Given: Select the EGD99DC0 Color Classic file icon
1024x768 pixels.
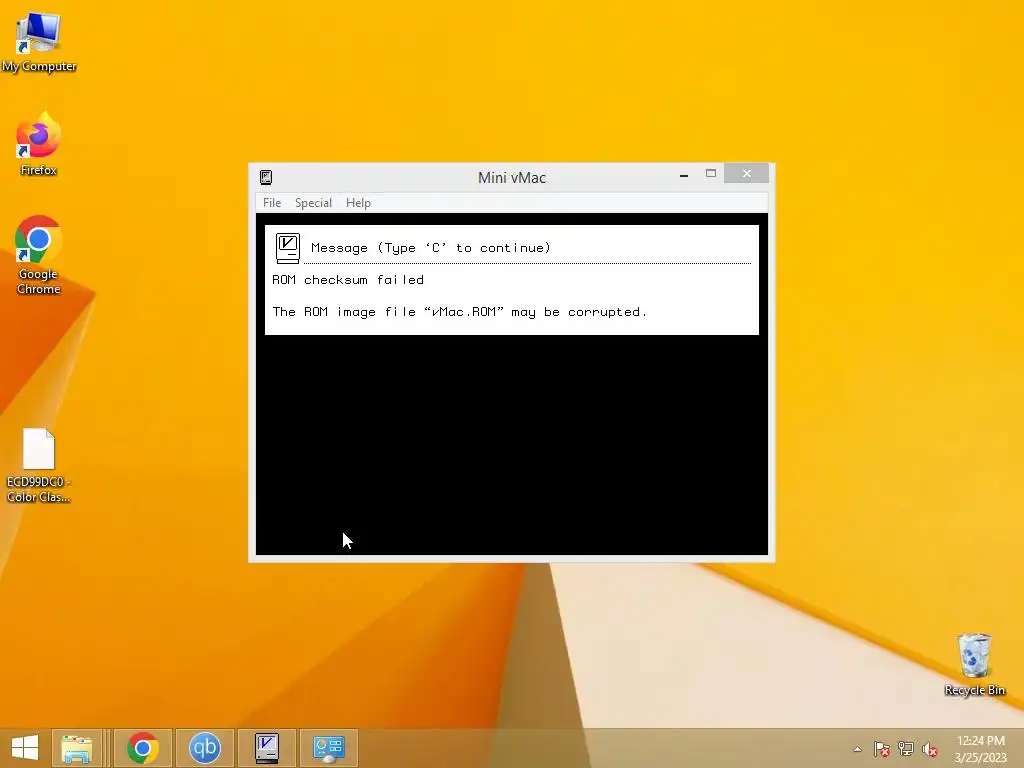Looking at the screenshot, I should point(39,466).
